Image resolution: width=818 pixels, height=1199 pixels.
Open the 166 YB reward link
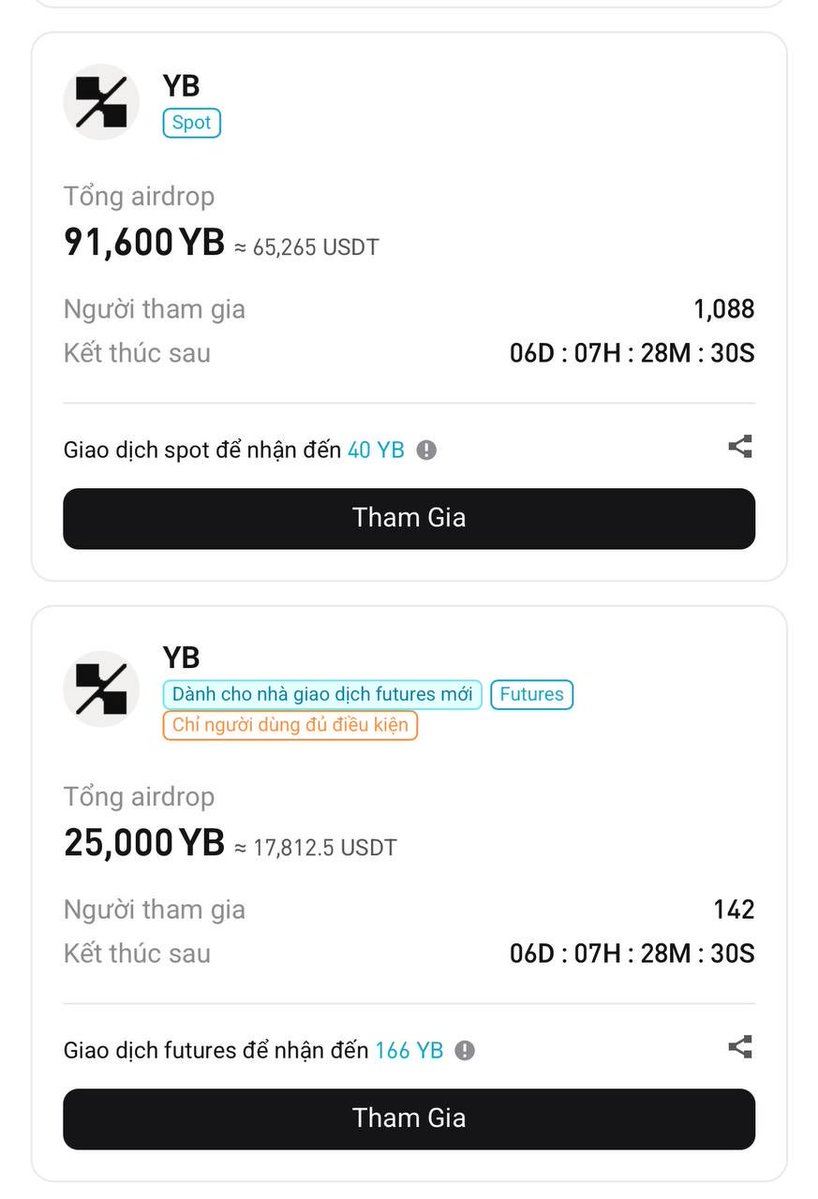tap(409, 1051)
